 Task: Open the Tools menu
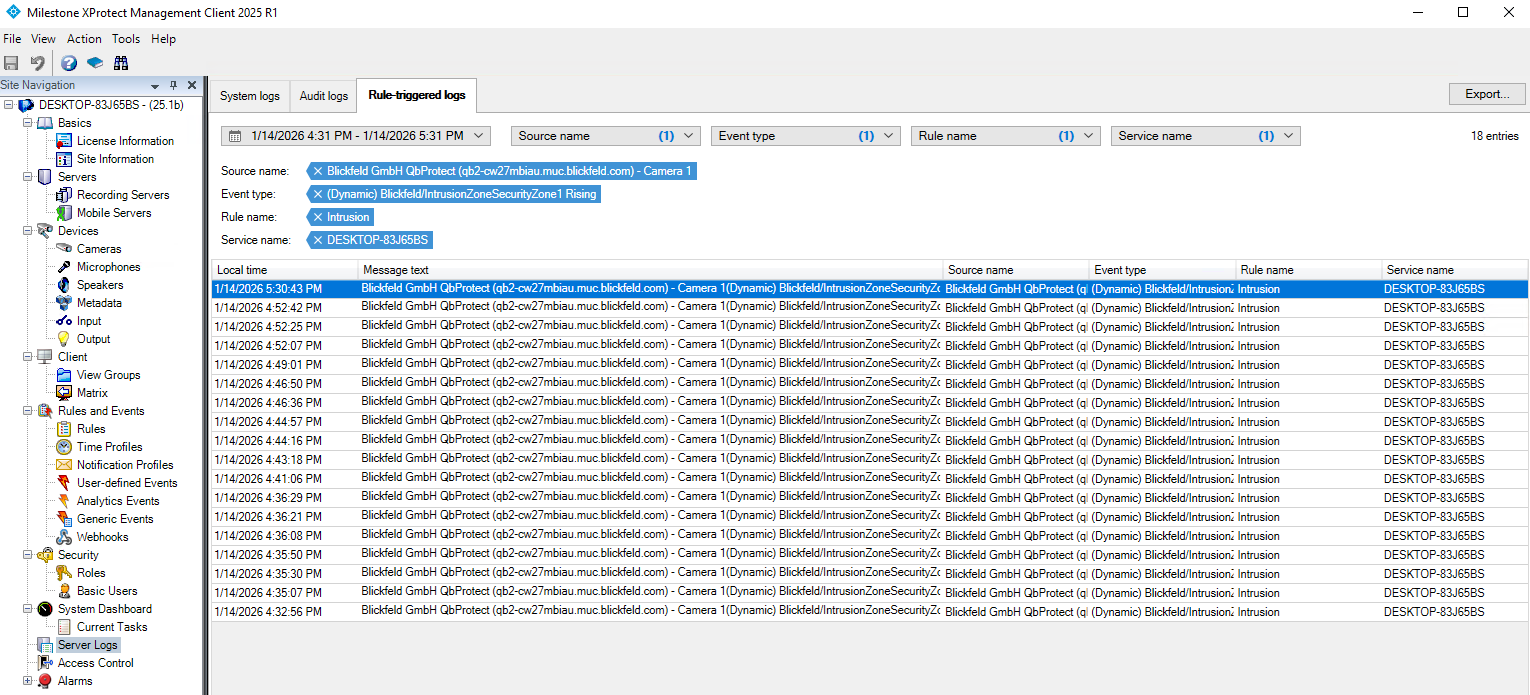tap(126, 39)
